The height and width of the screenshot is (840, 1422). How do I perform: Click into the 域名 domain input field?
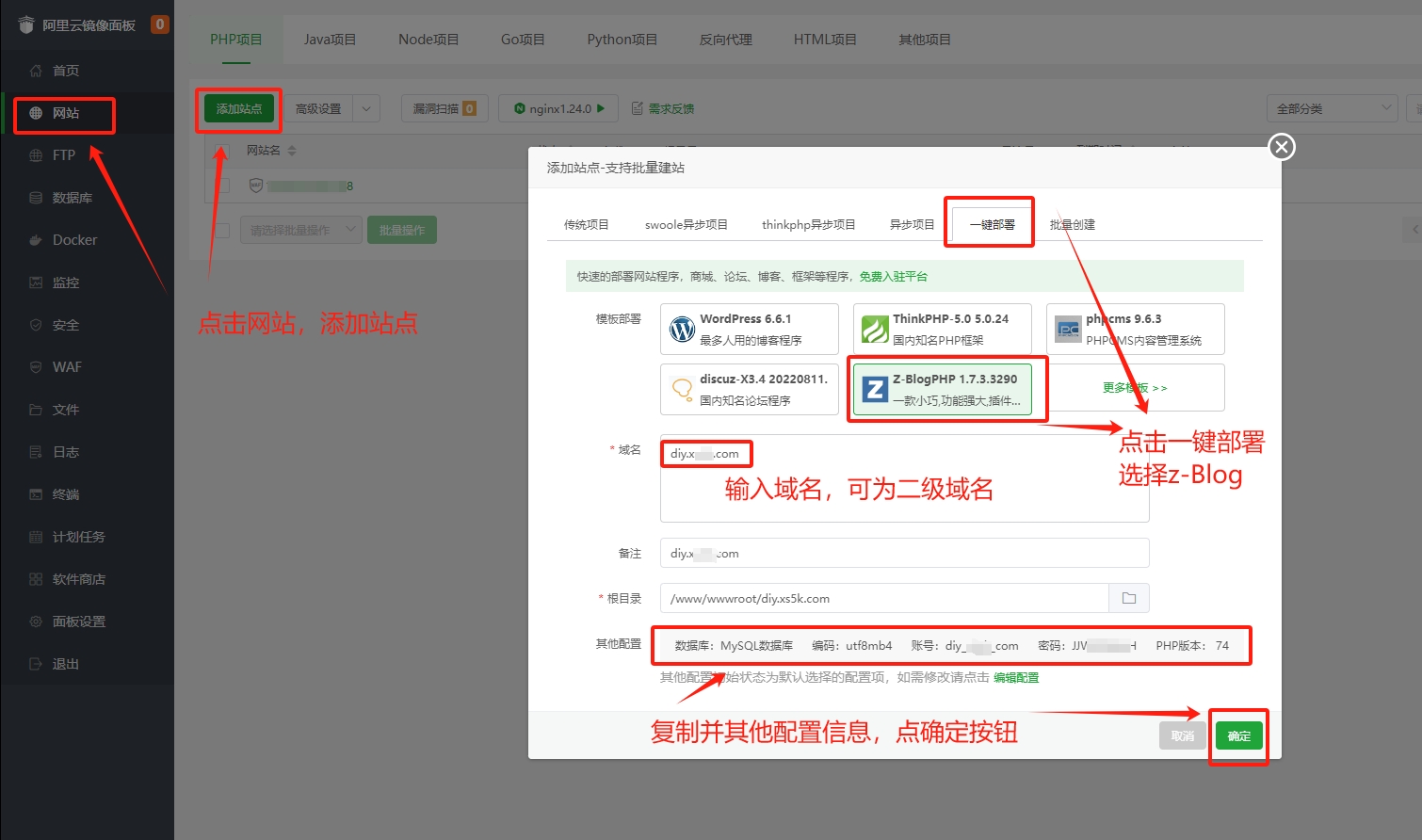click(706, 453)
